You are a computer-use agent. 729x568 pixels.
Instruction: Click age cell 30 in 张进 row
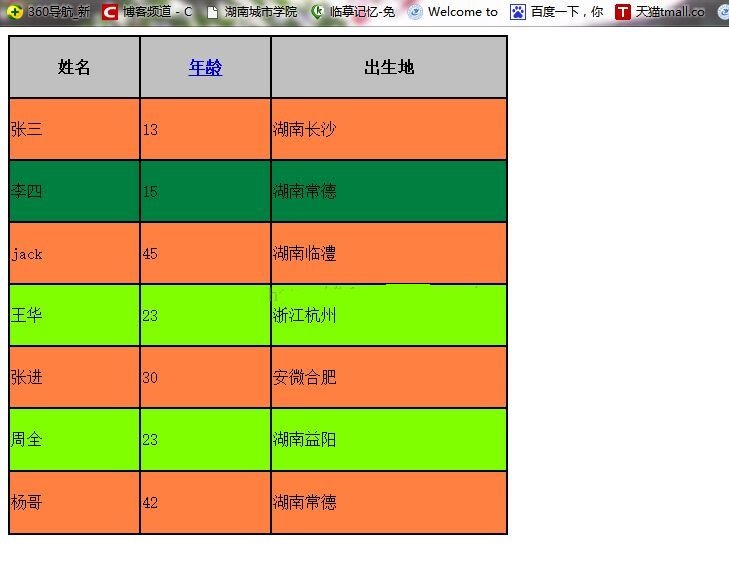pyautogui.click(x=205, y=377)
